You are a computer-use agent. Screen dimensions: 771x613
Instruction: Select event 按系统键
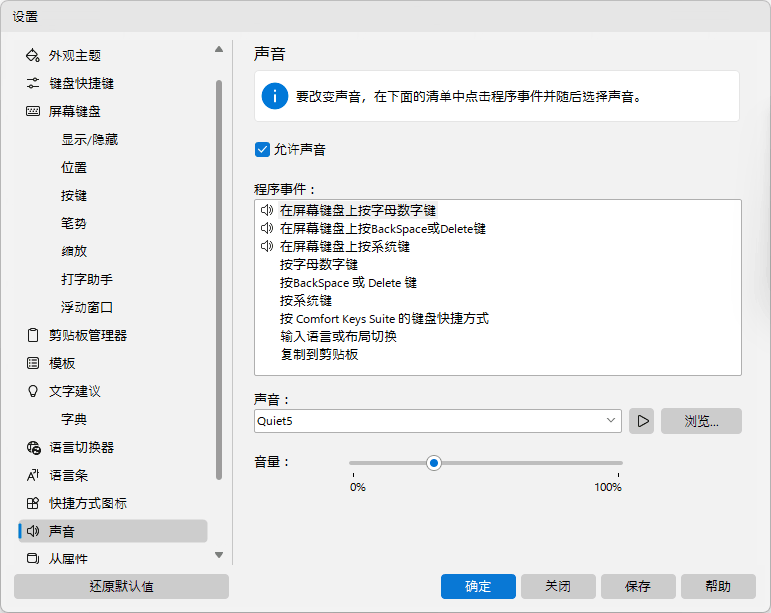click(x=306, y=300)
